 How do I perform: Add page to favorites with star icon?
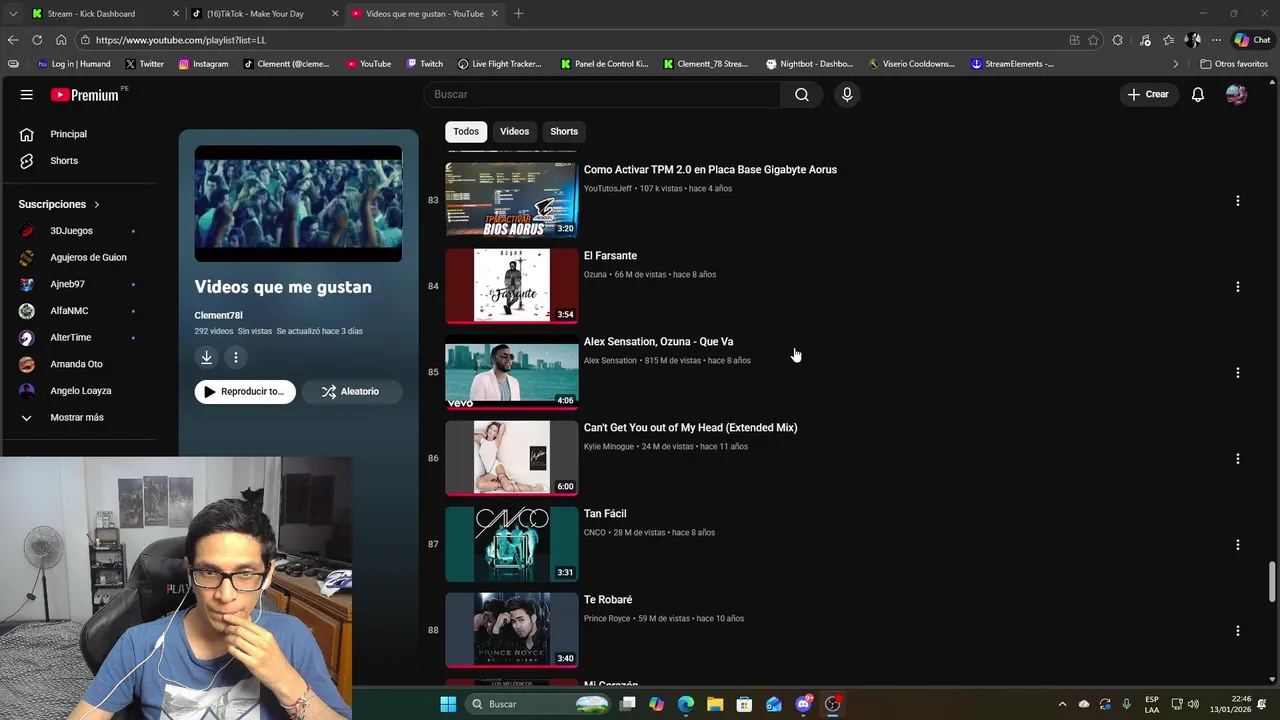point(1093,40)
